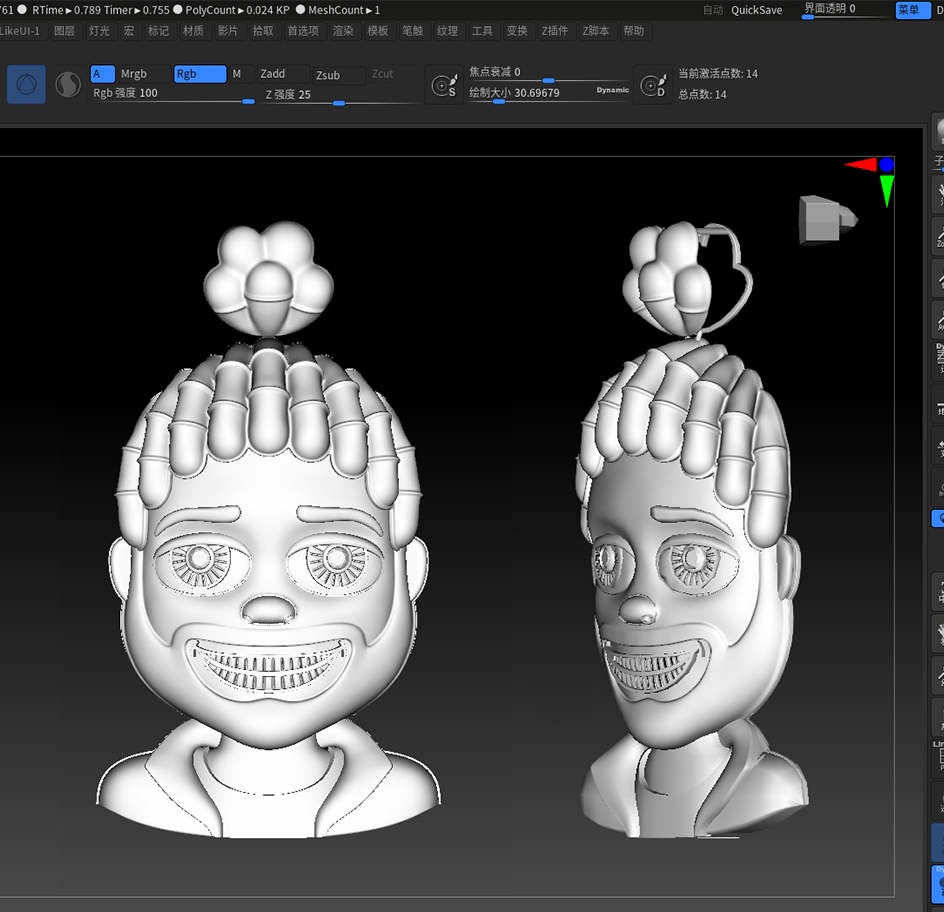Click the D draw size dial icon

653,86
